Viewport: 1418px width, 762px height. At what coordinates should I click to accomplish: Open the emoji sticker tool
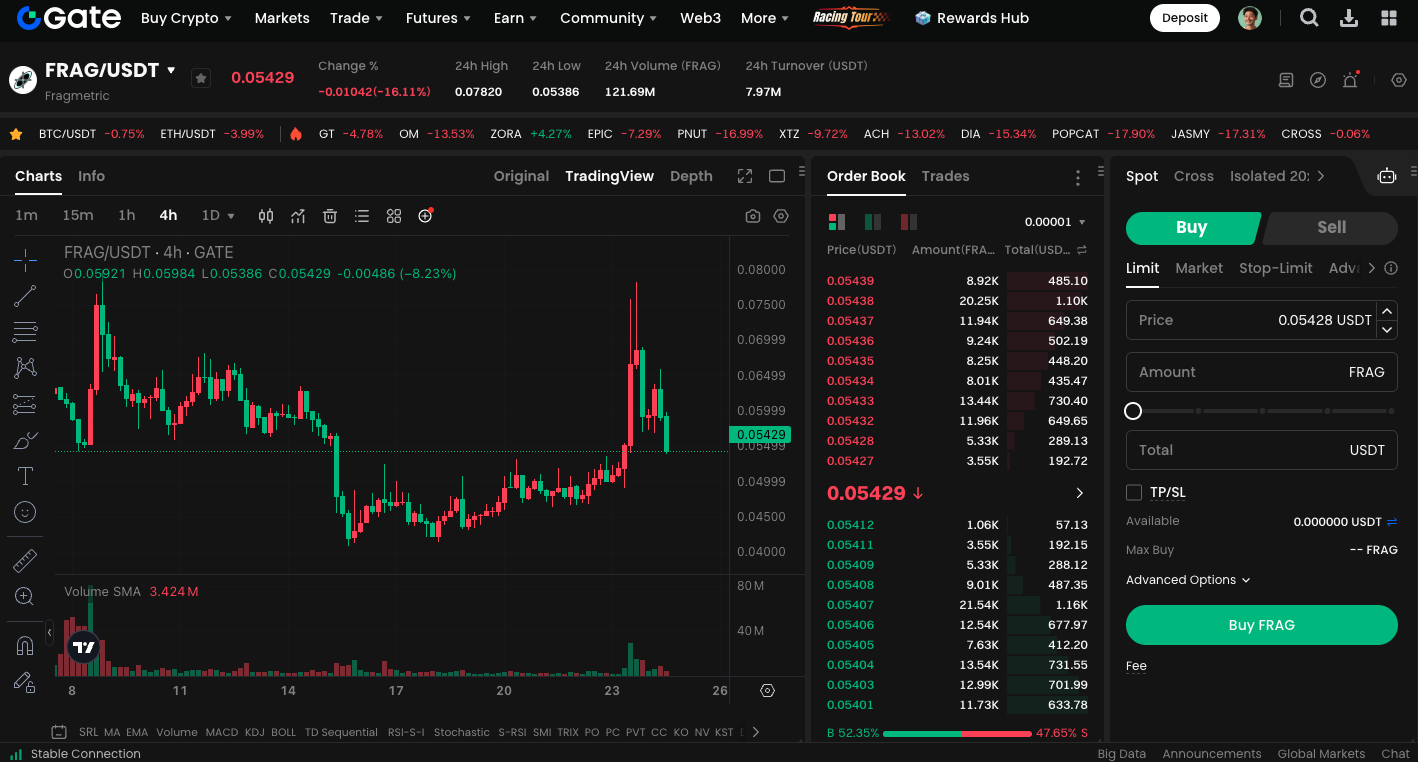(25, 512)
